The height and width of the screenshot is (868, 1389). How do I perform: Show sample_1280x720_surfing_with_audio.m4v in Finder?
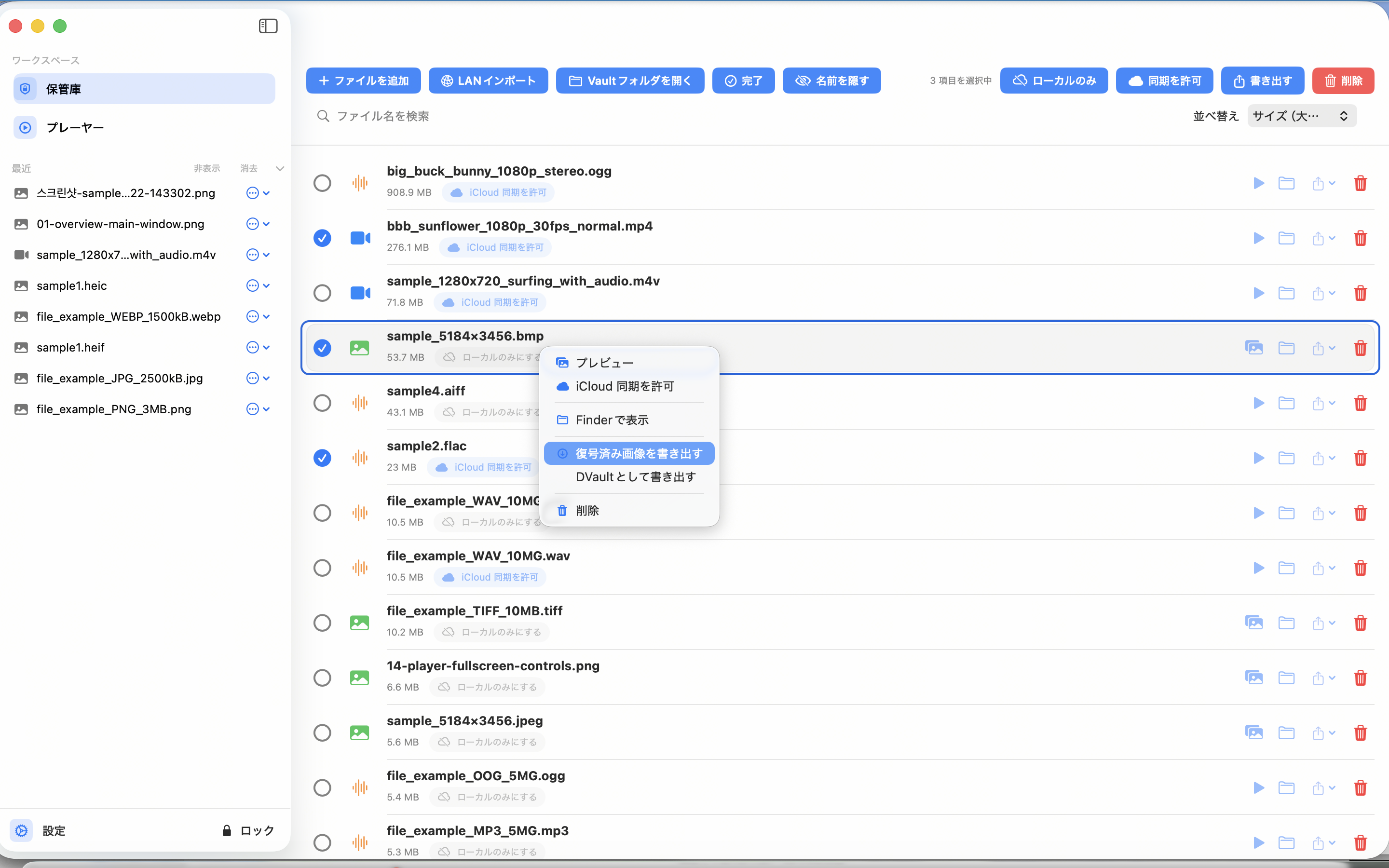[x=1286, y=293]
